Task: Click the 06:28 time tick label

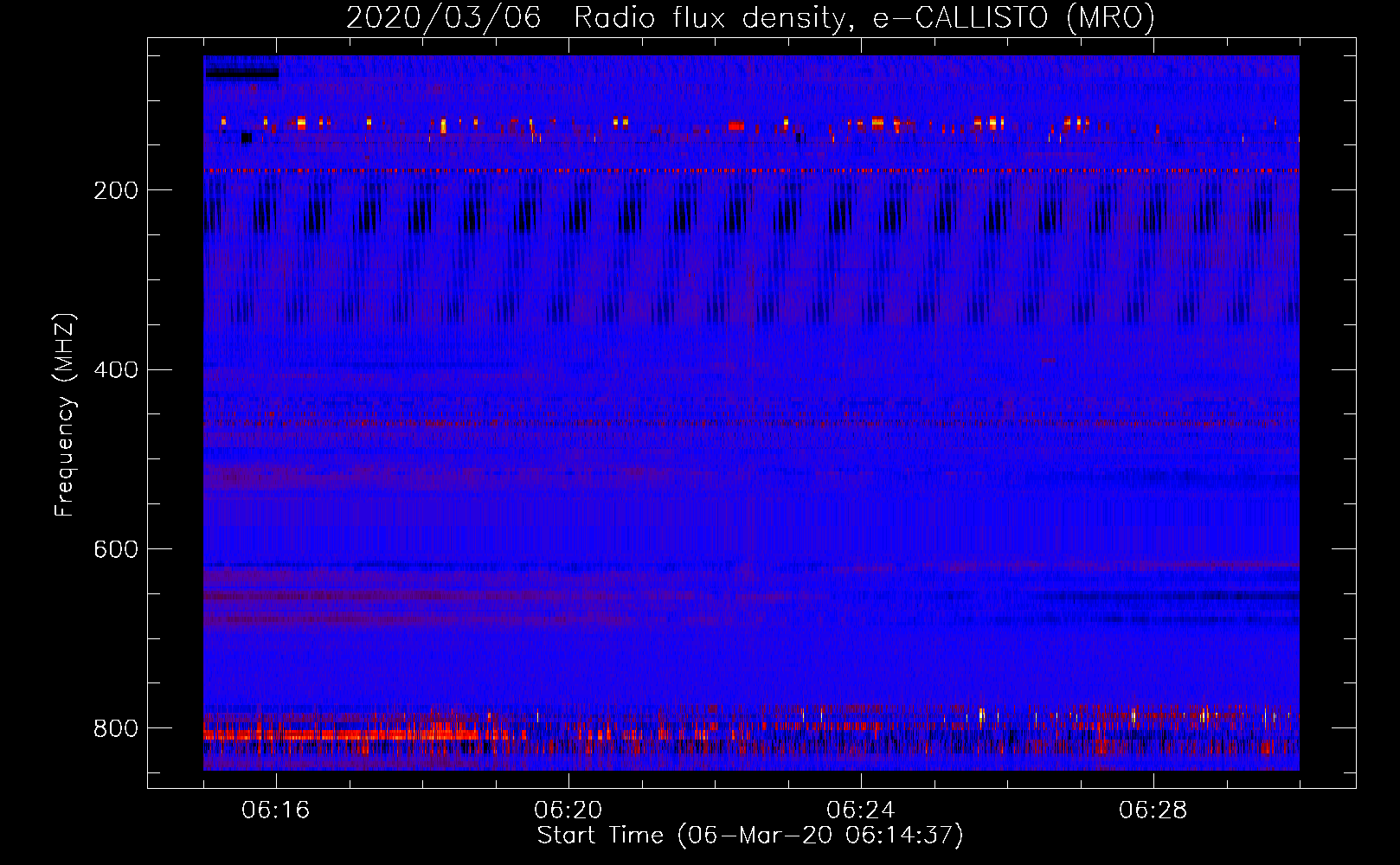Action: pos(1153,811)
